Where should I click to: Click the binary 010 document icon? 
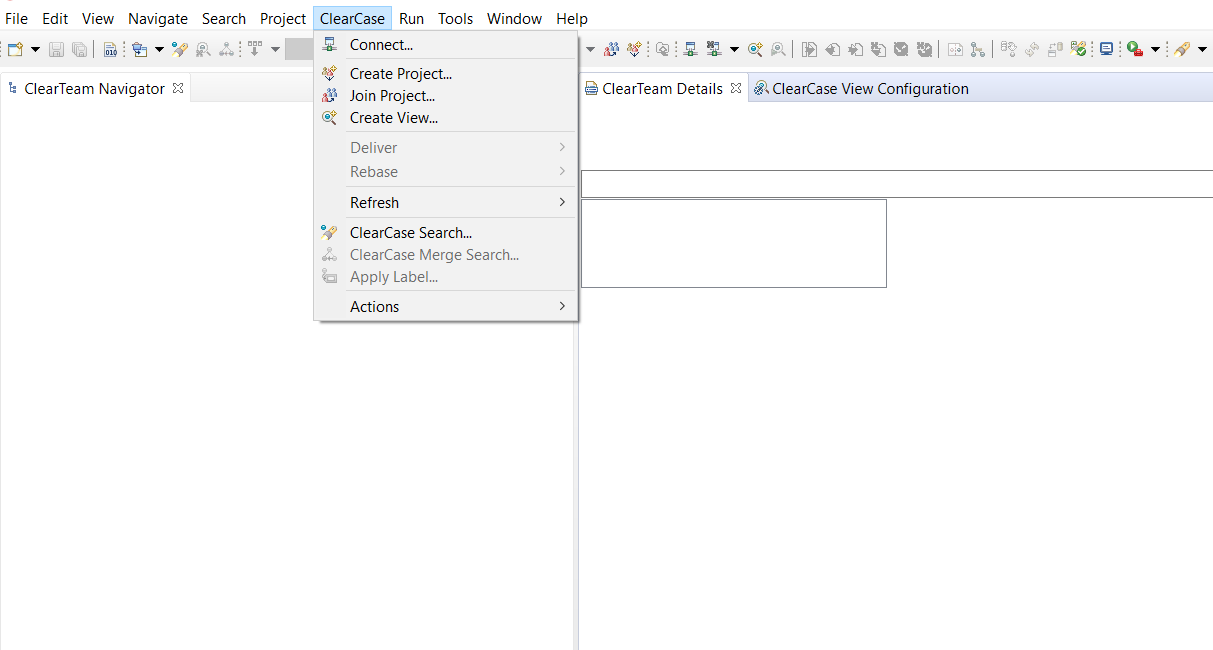110,49
